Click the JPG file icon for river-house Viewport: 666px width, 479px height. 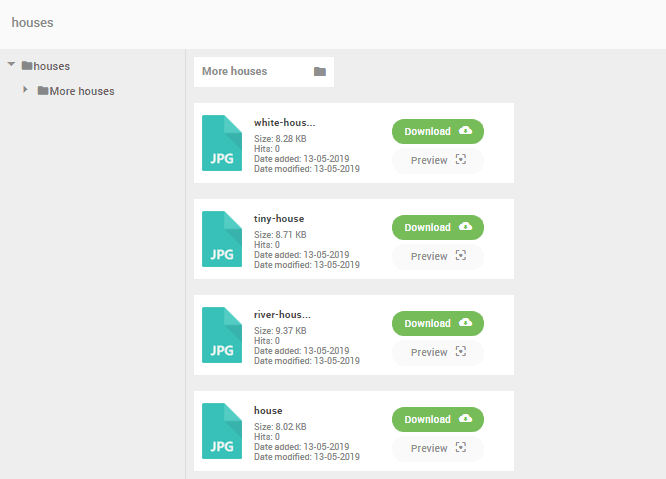[x=222, y=335]
